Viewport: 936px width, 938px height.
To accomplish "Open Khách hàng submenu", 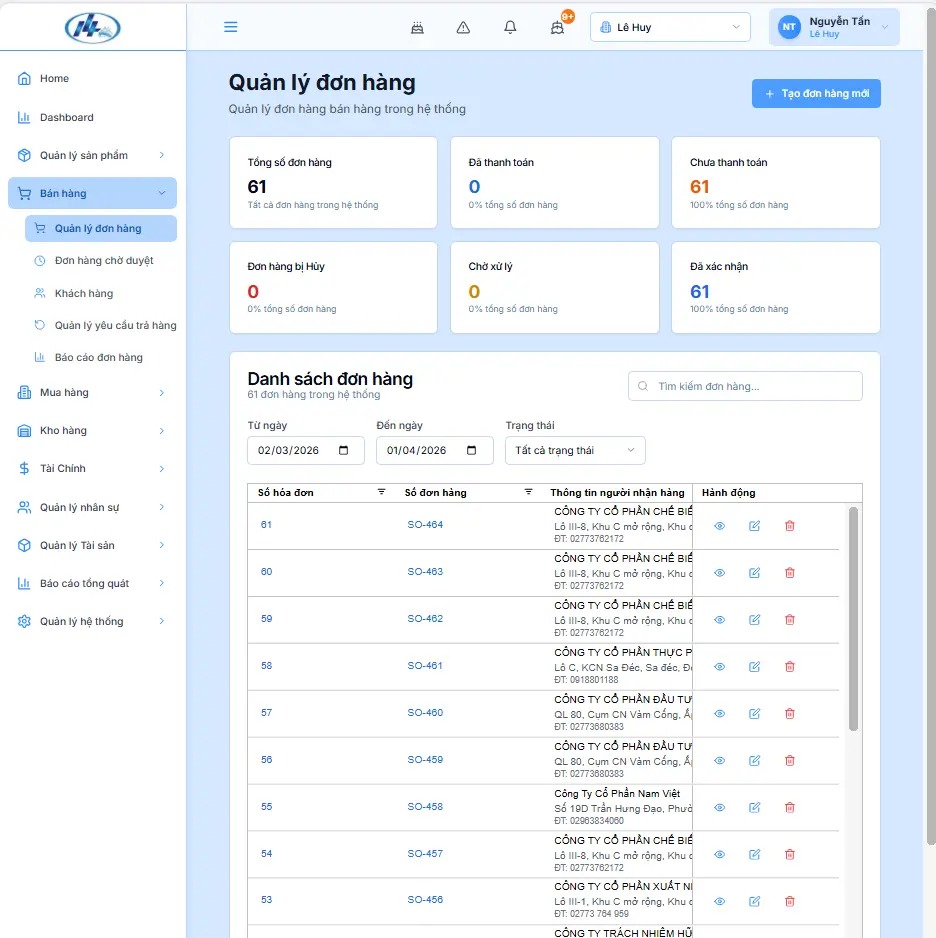I will click(x=101, y=293).
